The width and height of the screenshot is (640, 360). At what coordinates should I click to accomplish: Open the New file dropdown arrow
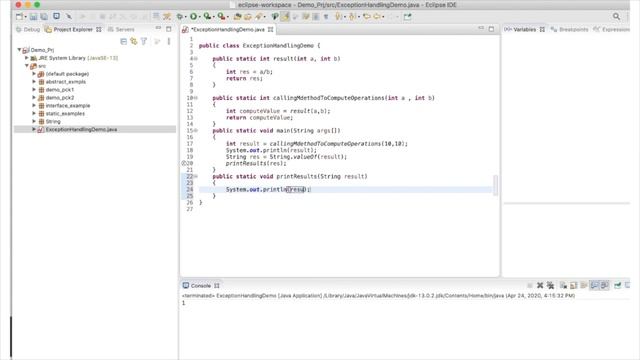pyautogui.click(x=25, y=17)
